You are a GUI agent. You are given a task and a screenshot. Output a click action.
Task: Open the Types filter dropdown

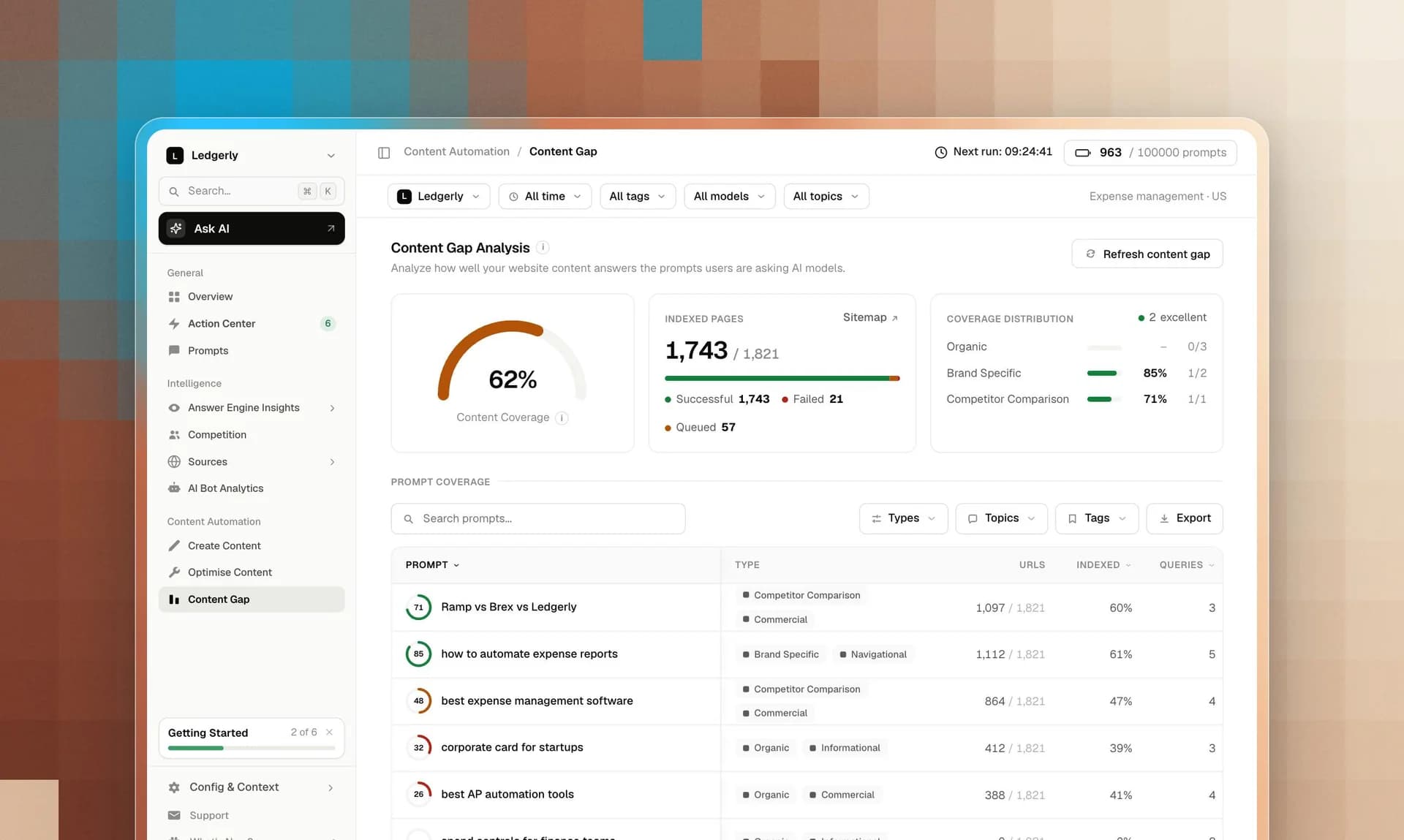click(x=903, y=518)
